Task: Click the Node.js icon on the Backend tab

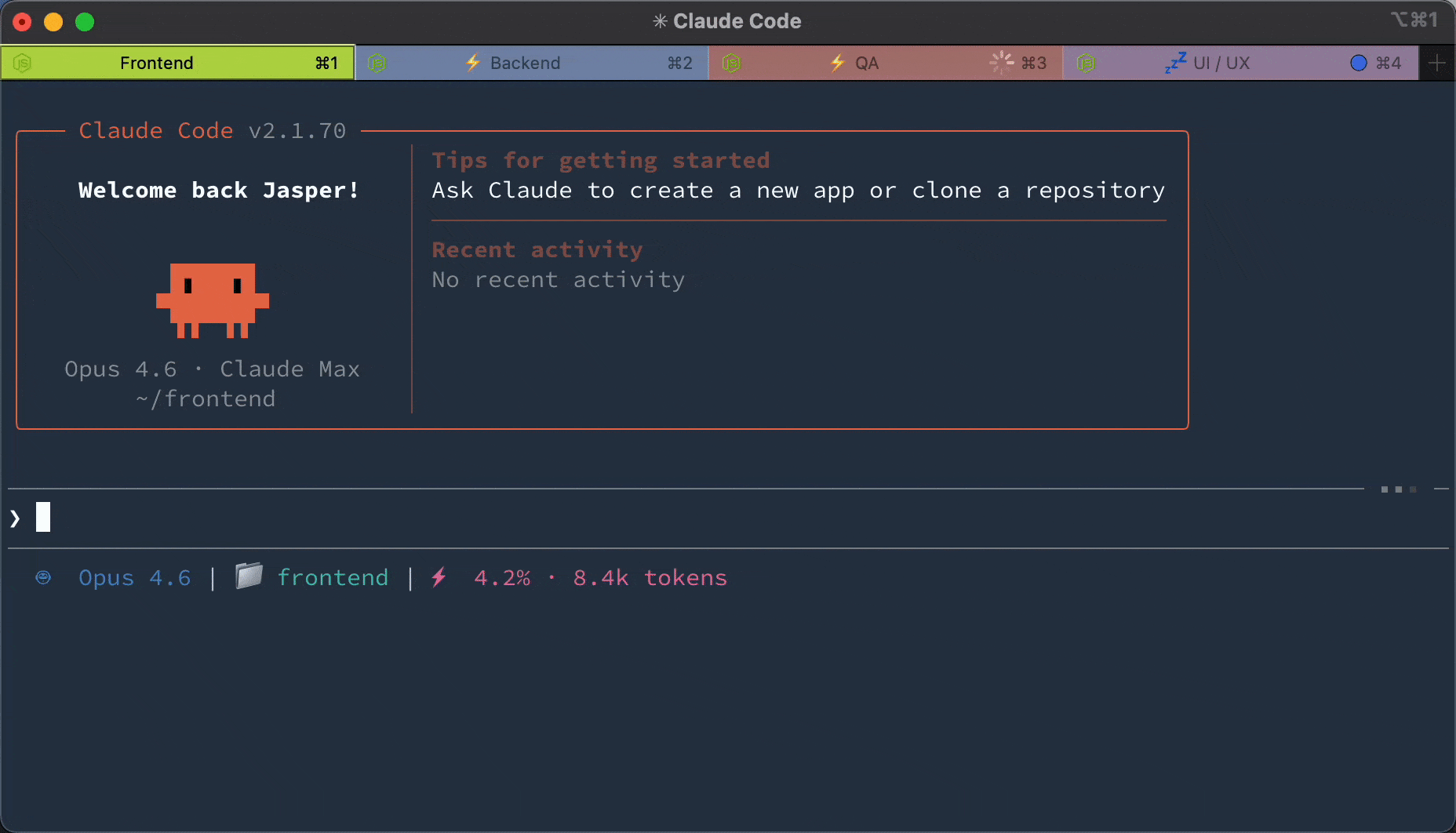Action: 377,63
